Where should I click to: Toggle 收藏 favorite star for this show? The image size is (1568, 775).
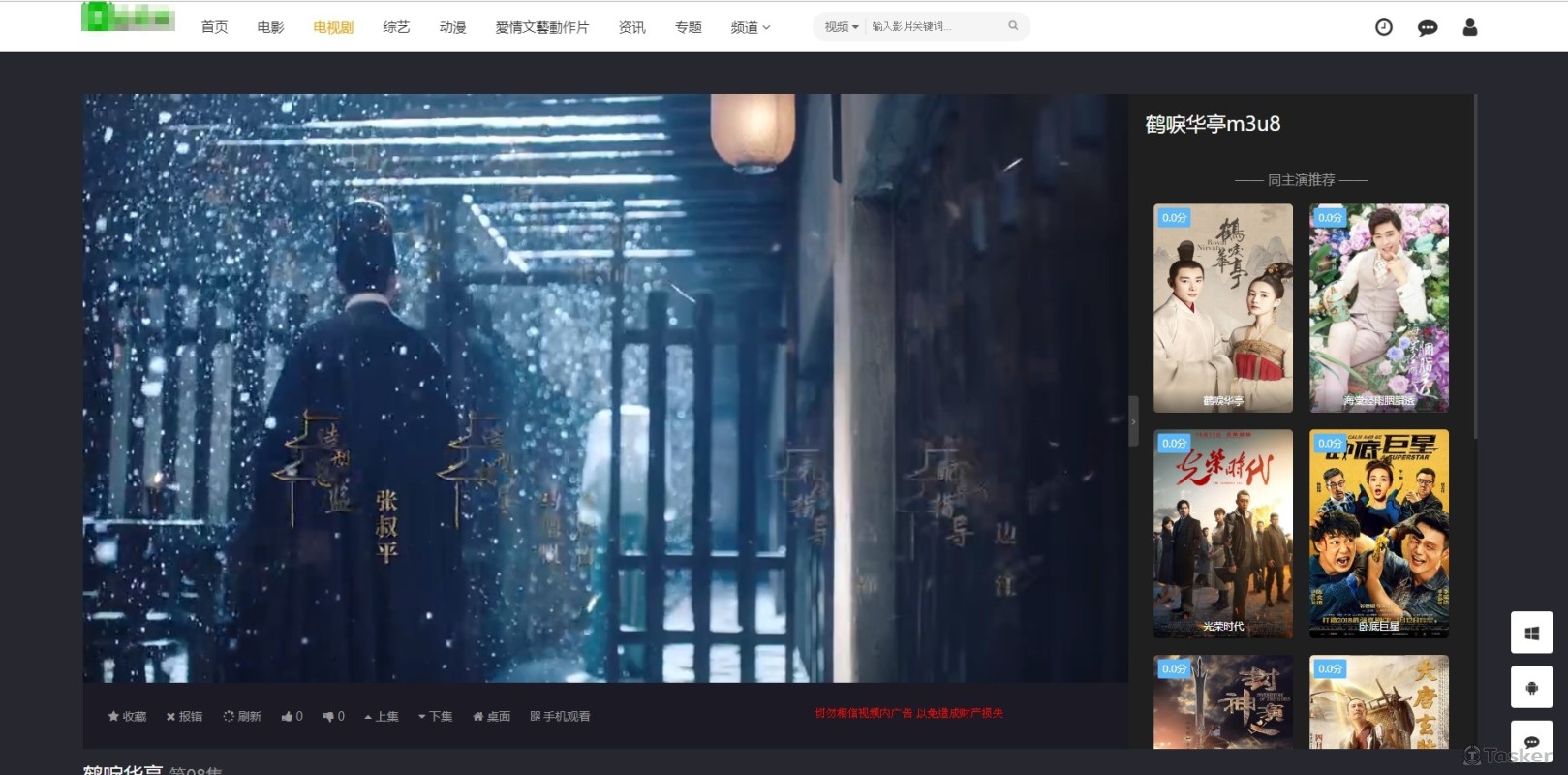point(127,716)
